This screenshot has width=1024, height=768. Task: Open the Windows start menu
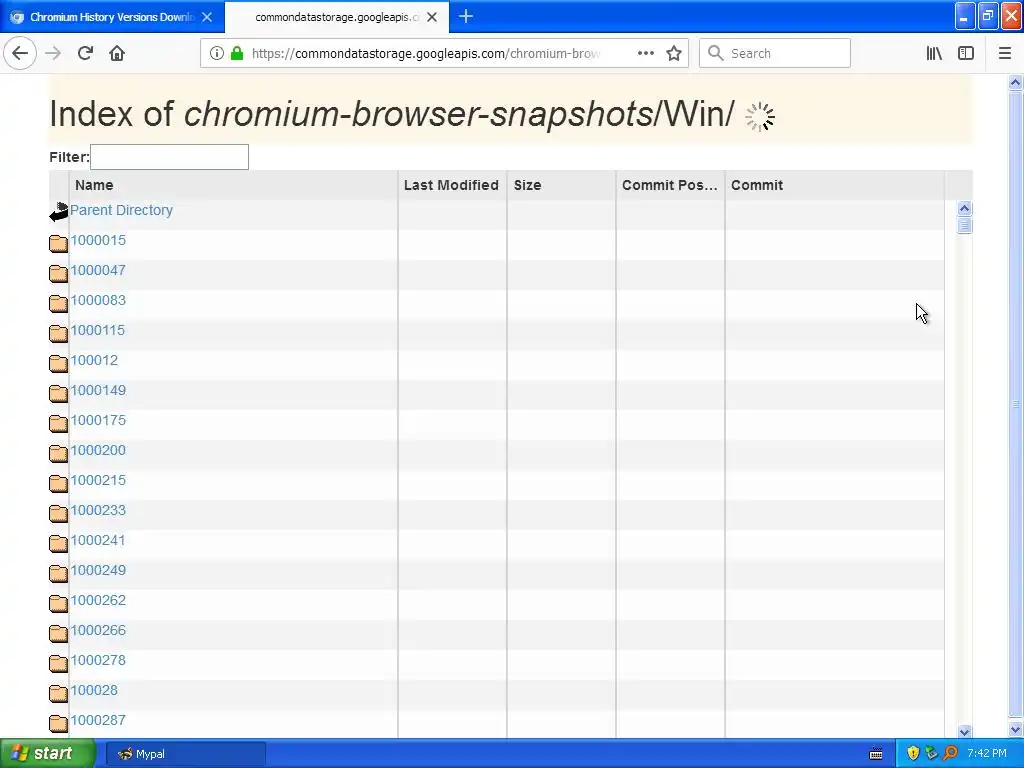pos(48,754)
